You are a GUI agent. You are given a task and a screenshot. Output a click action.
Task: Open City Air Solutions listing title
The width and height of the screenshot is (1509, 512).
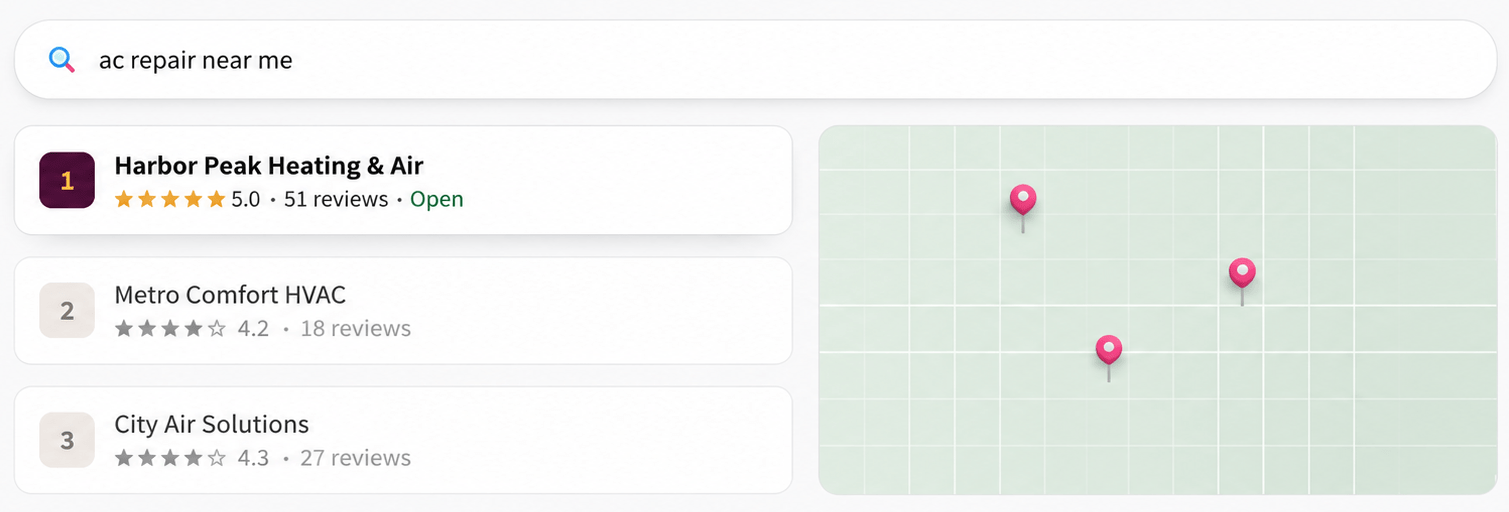[212, 424]
